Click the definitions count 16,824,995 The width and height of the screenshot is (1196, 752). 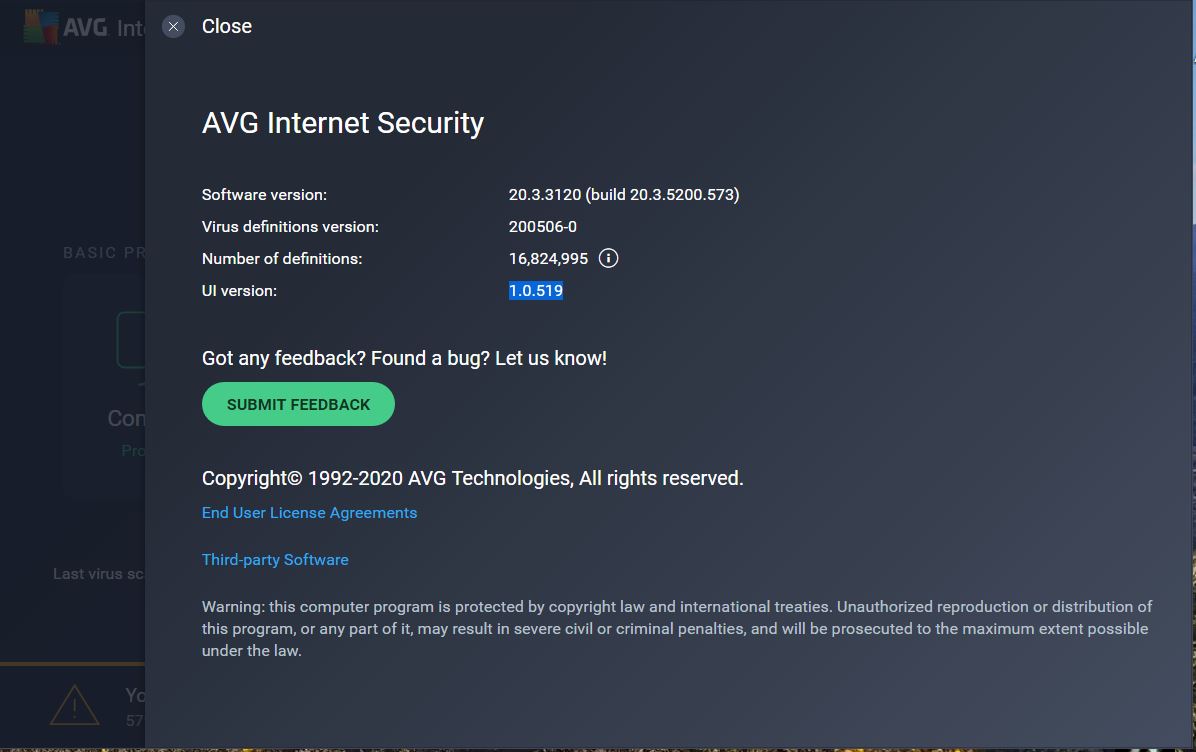point(548,258)
